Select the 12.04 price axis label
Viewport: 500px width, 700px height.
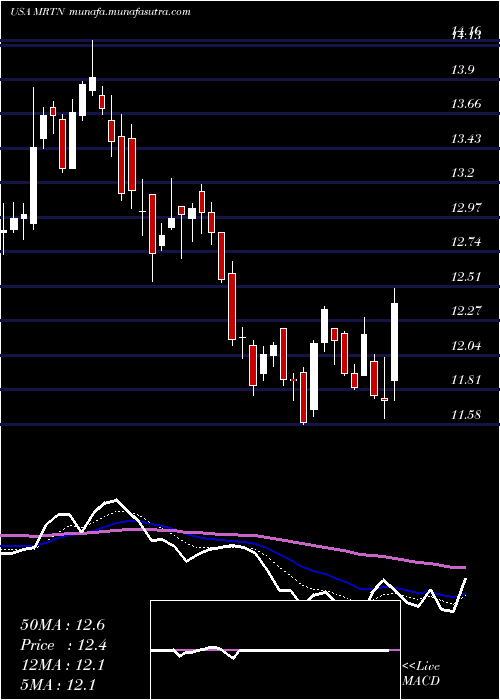(x=468, y=346)
